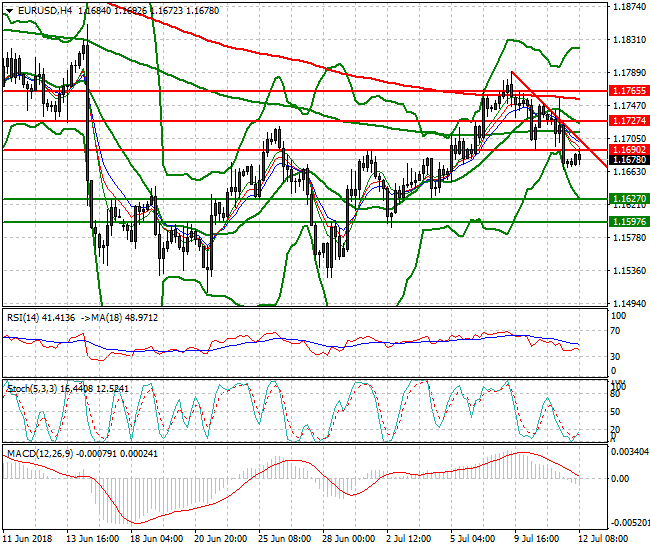Select the red 1.16902 level price label
Viewport: 650px width, 550px height.
pyautogui.click(x=629, y=150)
